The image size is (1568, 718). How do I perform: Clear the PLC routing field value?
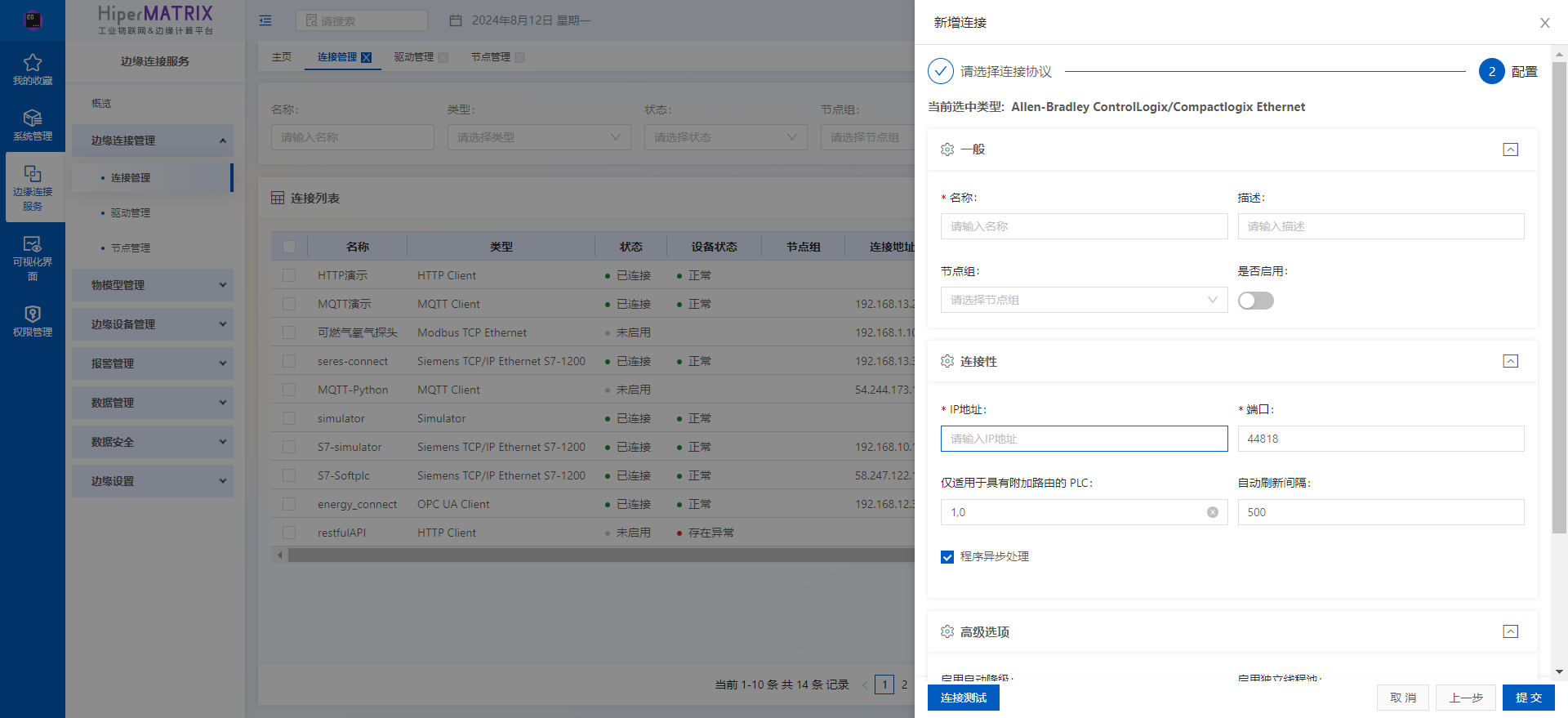click(1213, 512)
